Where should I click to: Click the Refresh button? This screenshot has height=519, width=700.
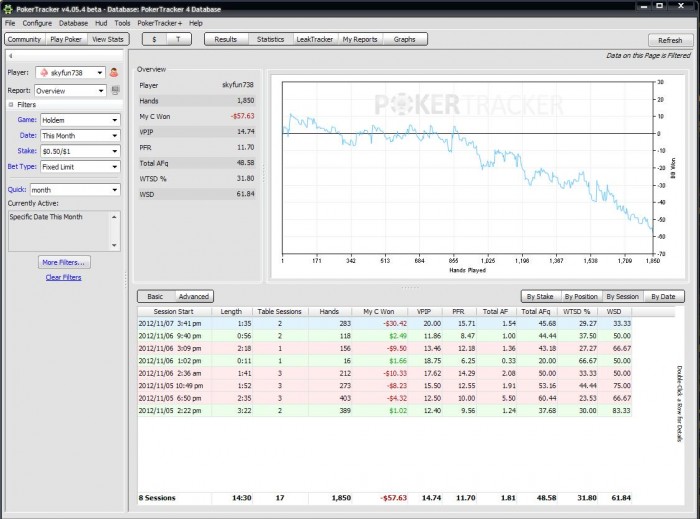[x=670, y=40]
